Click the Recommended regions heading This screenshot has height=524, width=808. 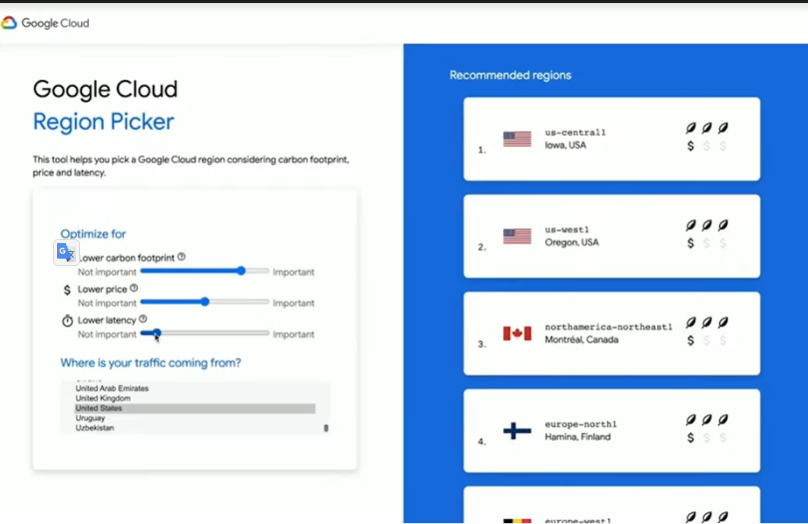510,75
